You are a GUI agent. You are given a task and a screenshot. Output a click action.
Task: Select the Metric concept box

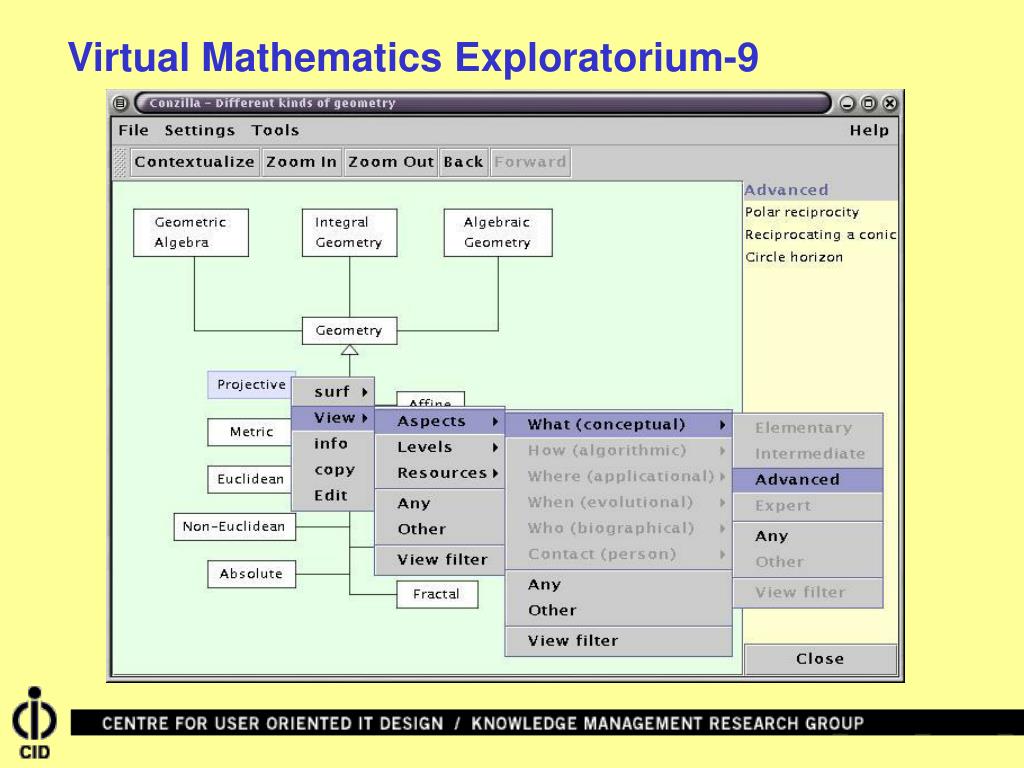coord(250,432)
